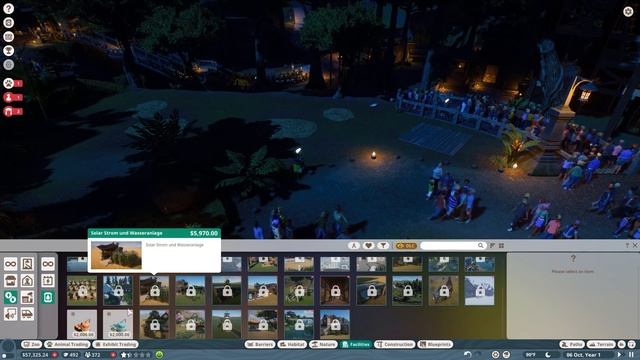Switch to the Habitat tab
This screenshot has width=640, height=360.
(x=292, y=344)
